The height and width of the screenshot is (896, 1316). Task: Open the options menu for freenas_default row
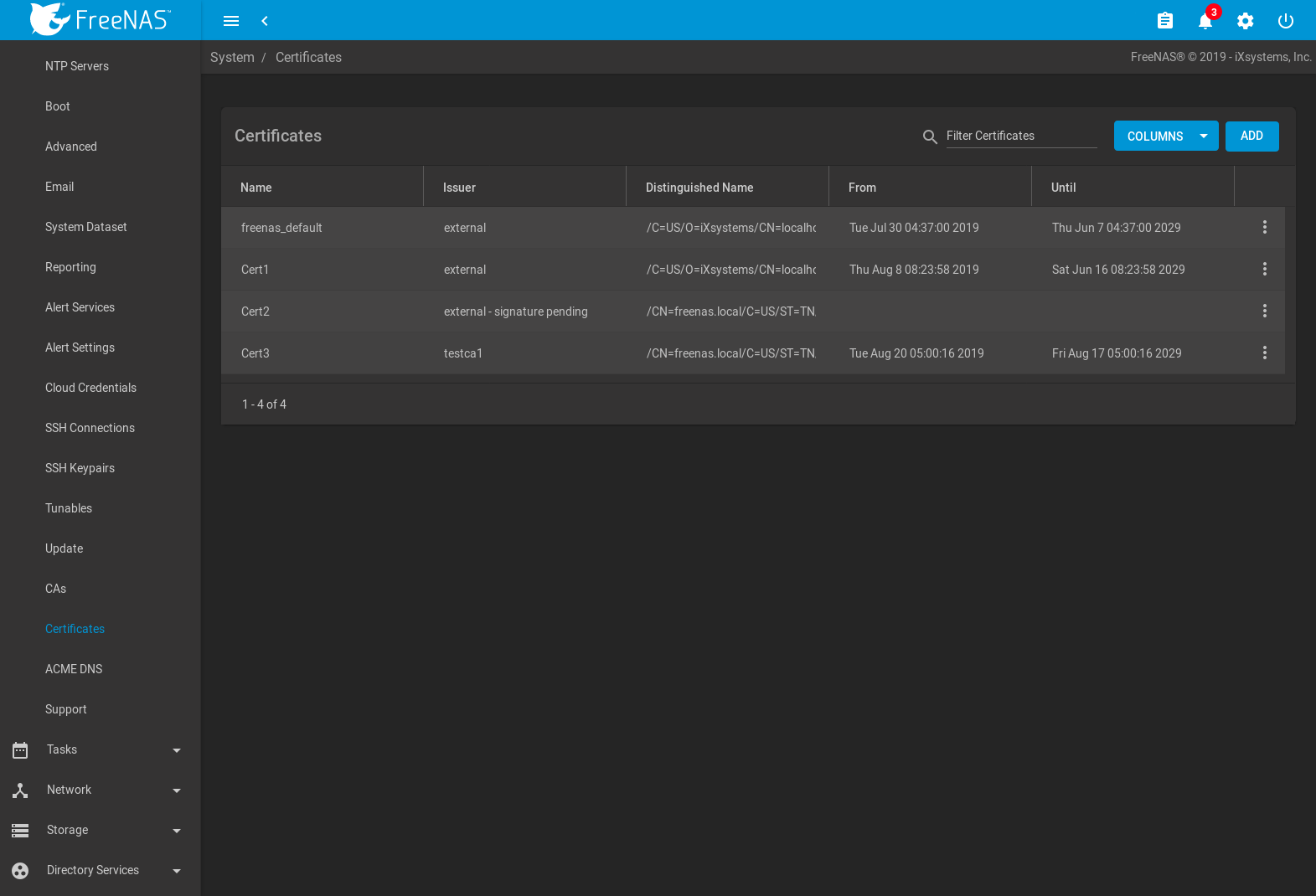point(1265,227)
